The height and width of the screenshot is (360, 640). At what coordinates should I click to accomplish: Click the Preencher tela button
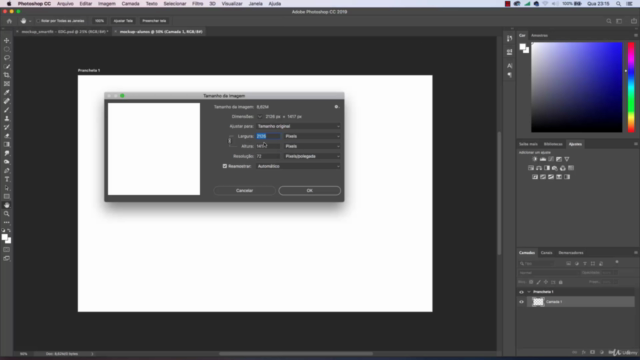coord(154,21)
